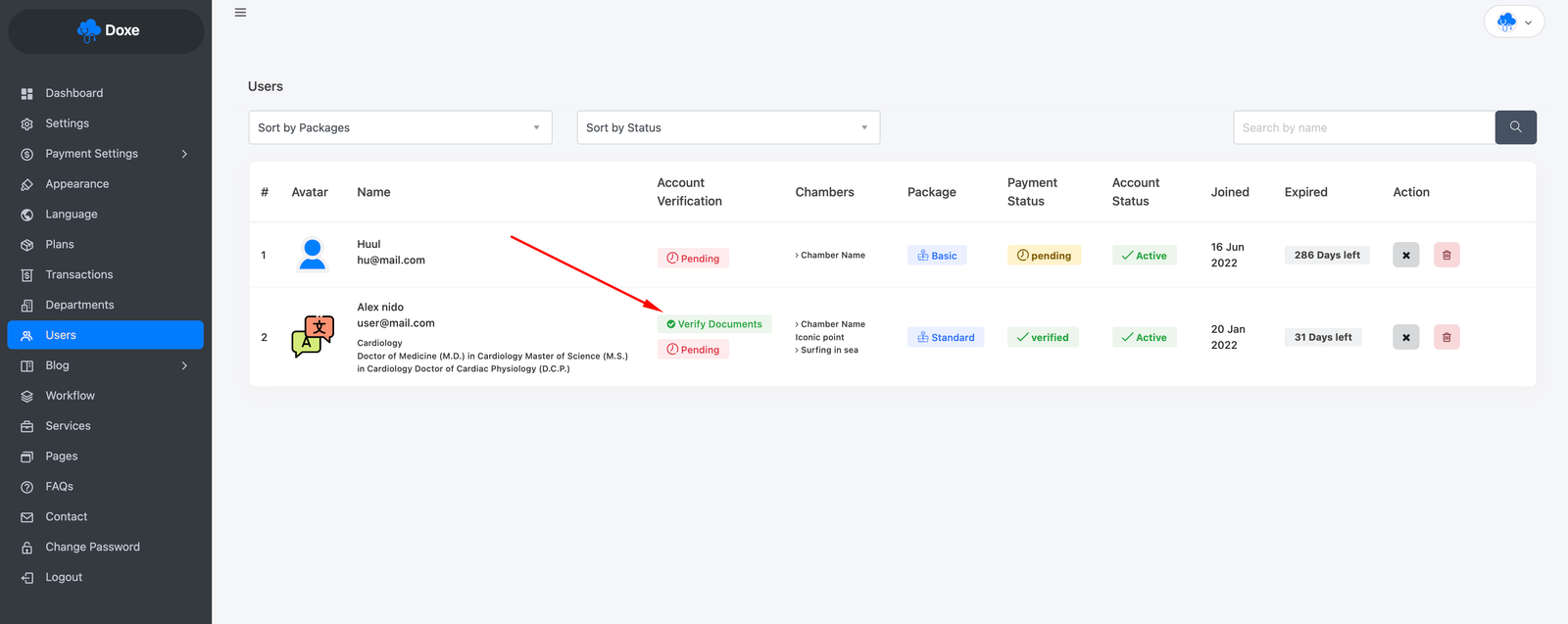Open Dashboard from the sidebar
Screen dimensions: 1568x624
click(73, 93)
